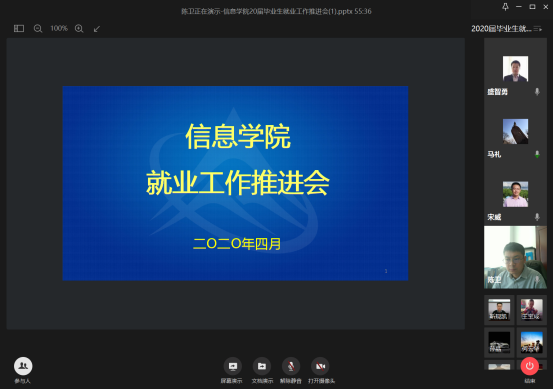Turn on the camera (打开摄像头)
Screen dimensions: 553x389
[x=320, y=366]
